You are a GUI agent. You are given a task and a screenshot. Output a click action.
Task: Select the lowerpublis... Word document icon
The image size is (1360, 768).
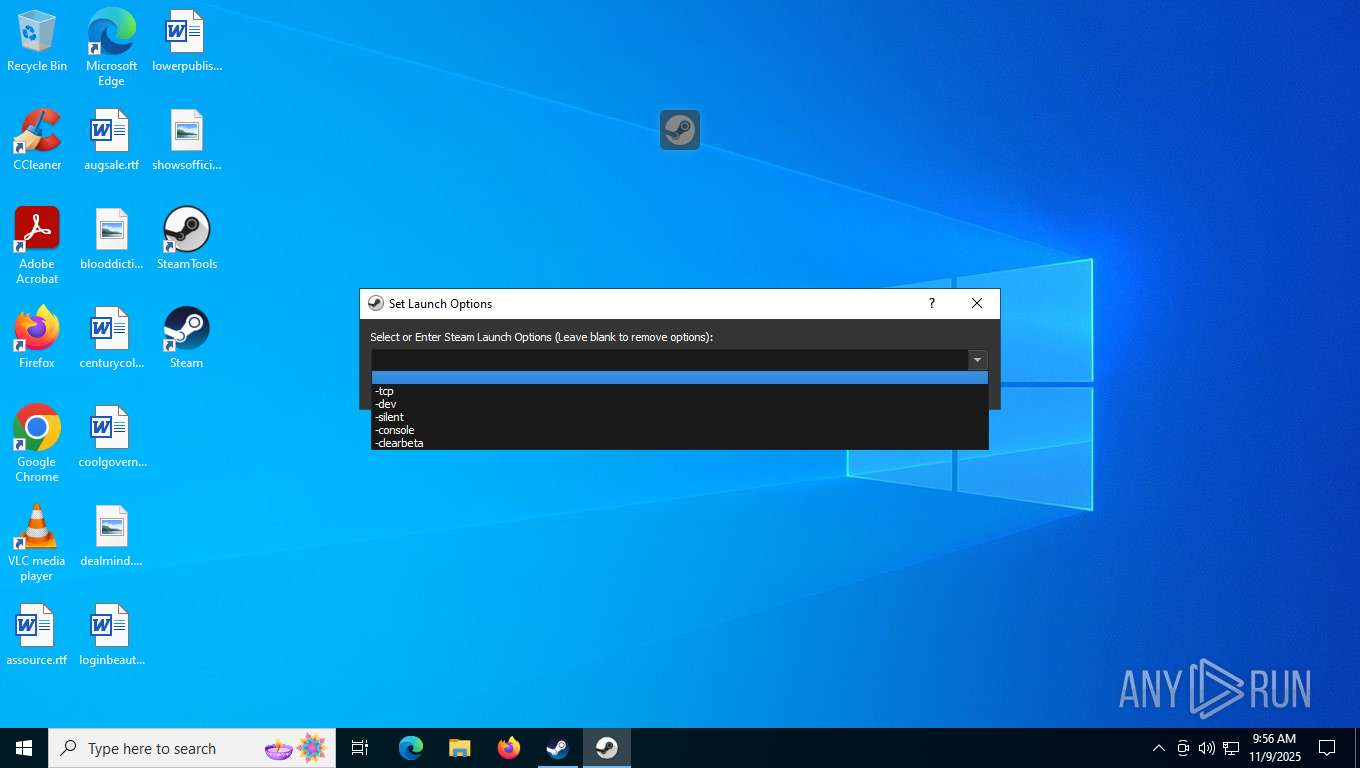186,41
